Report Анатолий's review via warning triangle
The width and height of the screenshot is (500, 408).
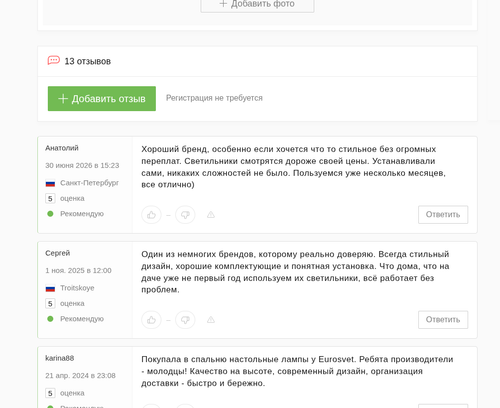point(211,215)
